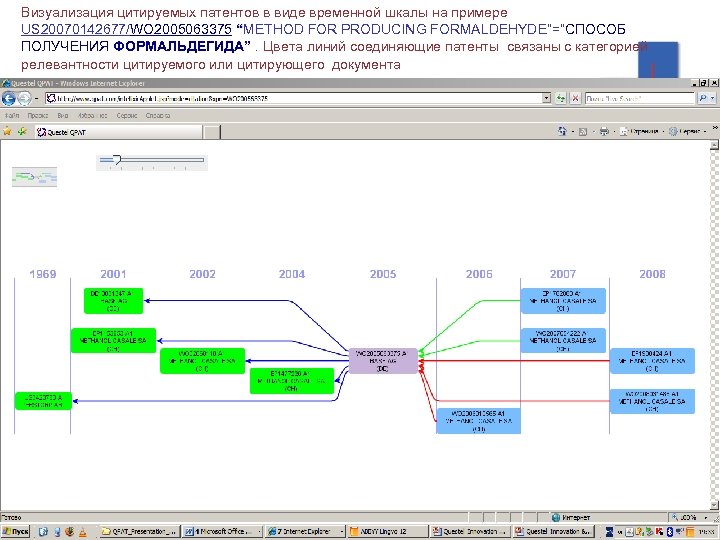
Task: Click the Home page icon in the command bar
Action: pos(562,131)
